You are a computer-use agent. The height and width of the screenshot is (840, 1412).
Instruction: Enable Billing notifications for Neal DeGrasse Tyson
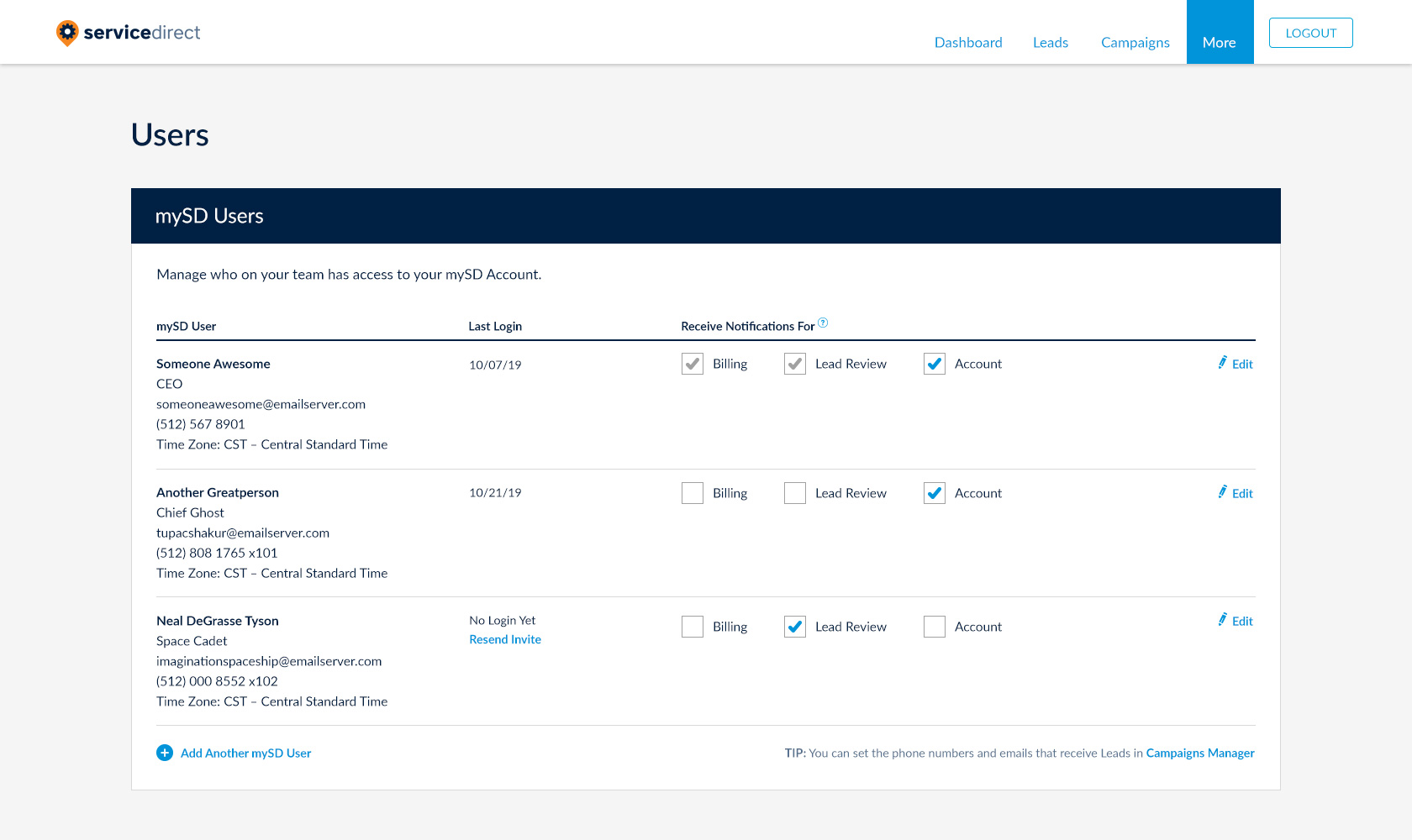(693, 627)
